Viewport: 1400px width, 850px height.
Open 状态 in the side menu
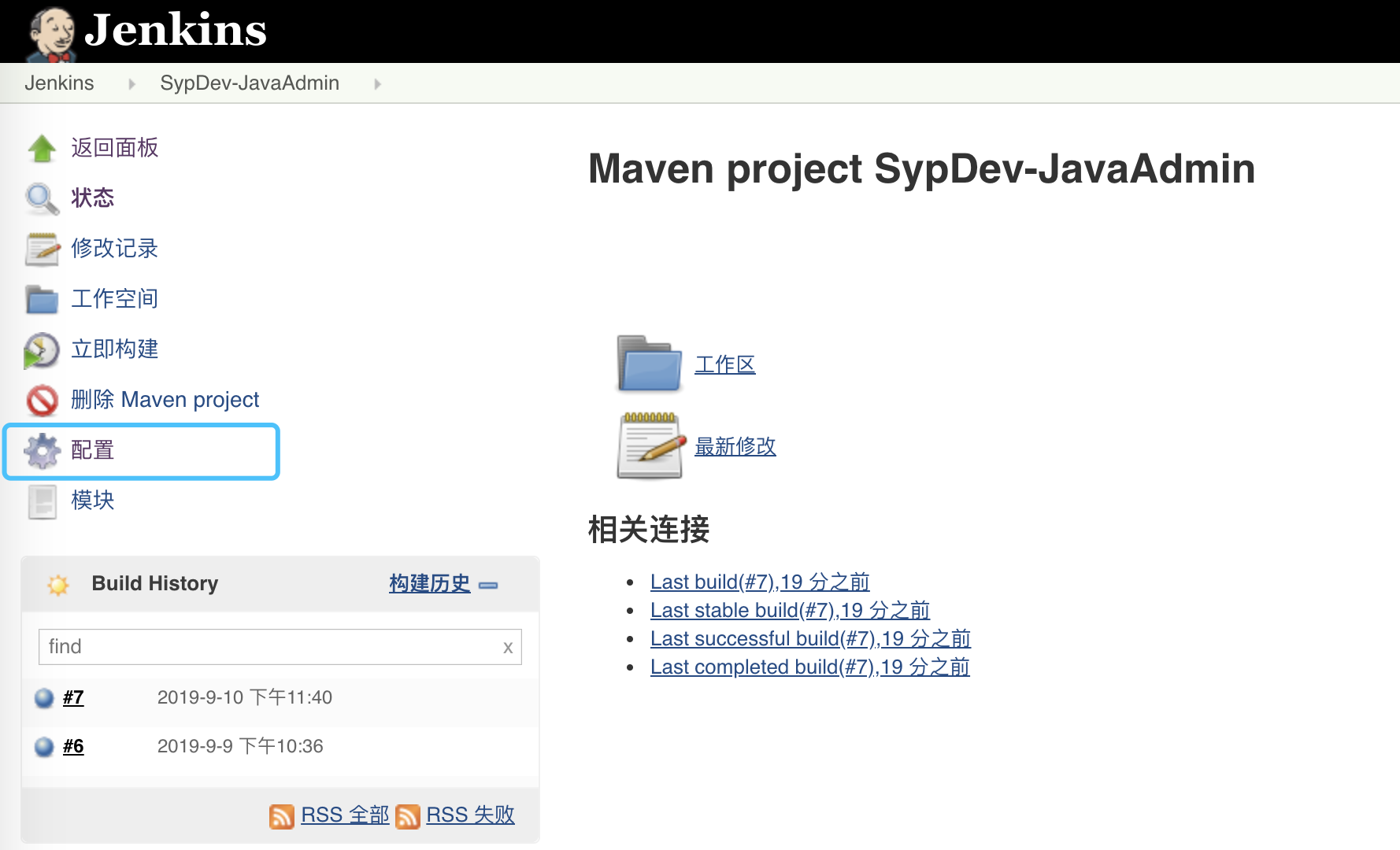tap(92, 198)
